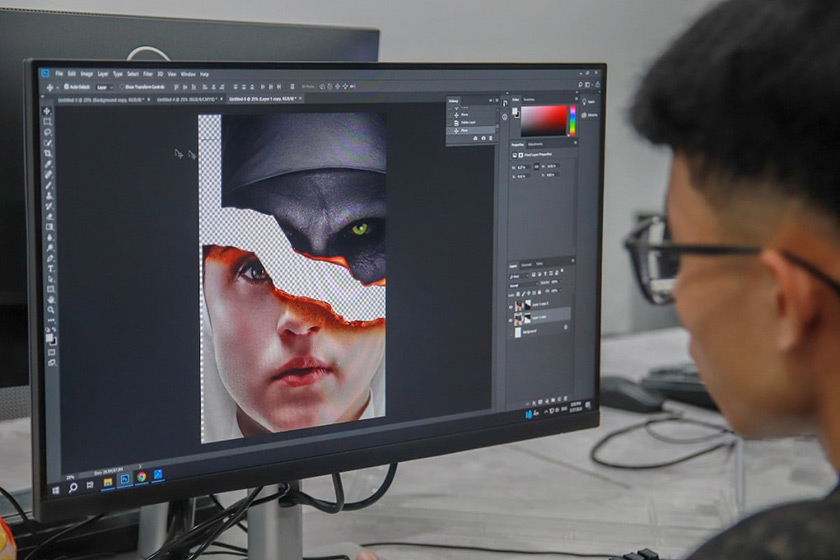Pick a color in the red color field

pos(544,121)
